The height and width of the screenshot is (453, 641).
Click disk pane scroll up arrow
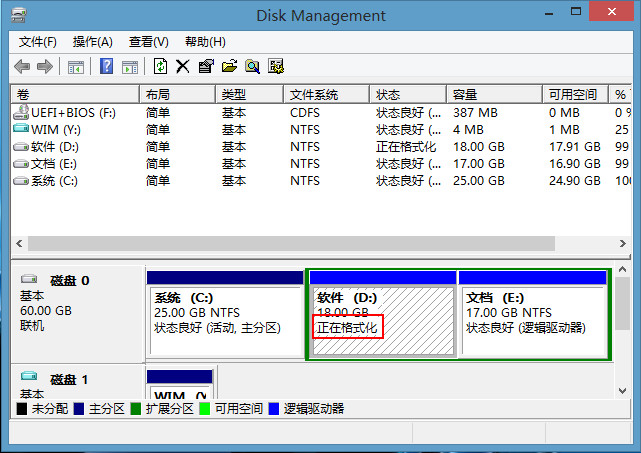click(x=622, y=269)
